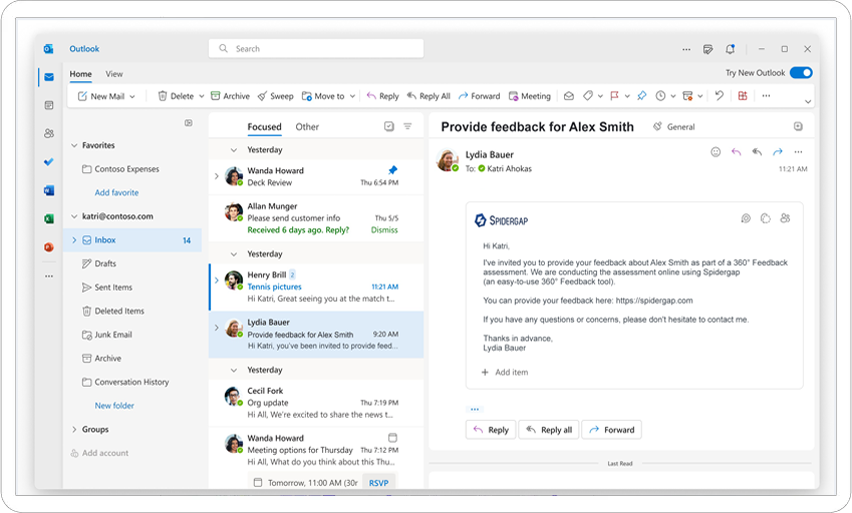The height and width of the screenshot is (513, 852).
Task: Open the red apps grid icon
Action: [x=743, y=96]
